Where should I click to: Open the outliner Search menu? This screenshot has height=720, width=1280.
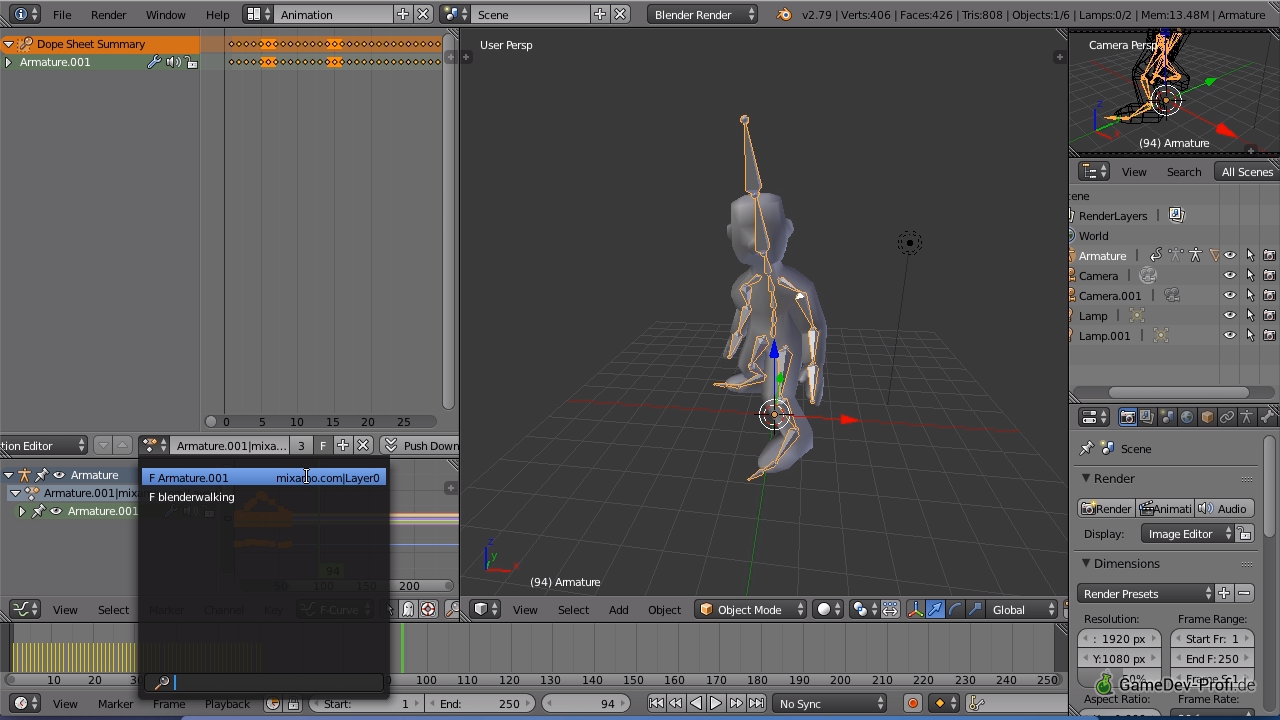pyautogui.click(x=1184, y=172)
